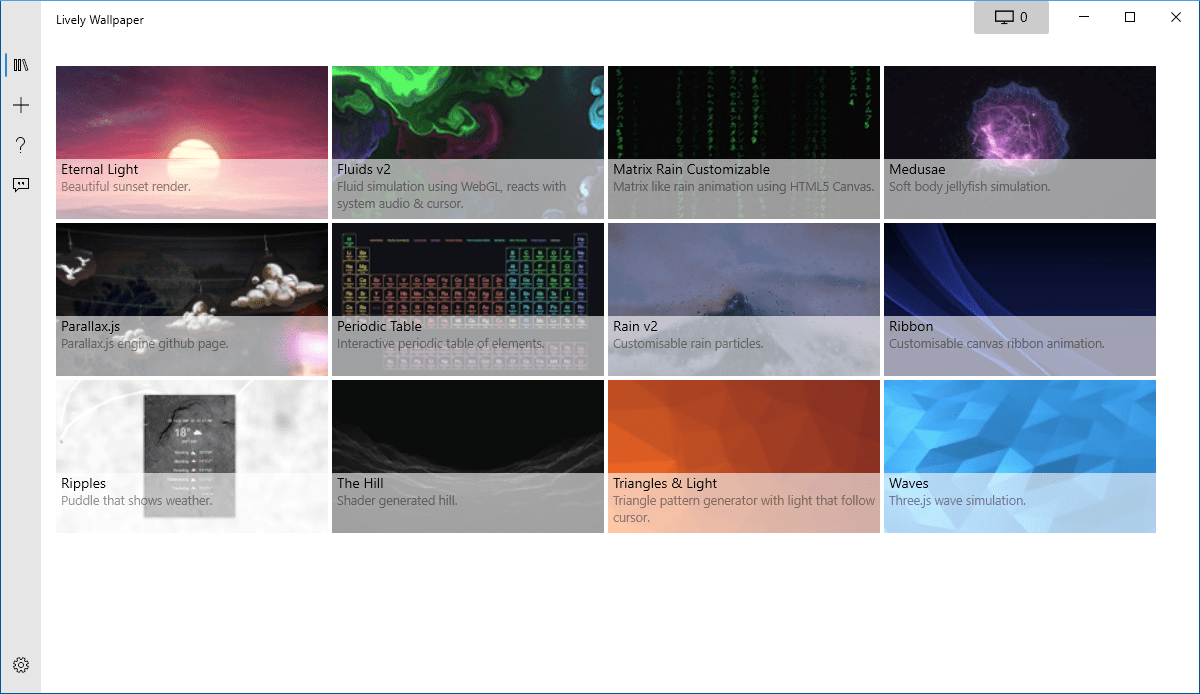The image size is (1200, 694).
Task: Choose the Waves wallpaper tile
Action: point(1020,456)
